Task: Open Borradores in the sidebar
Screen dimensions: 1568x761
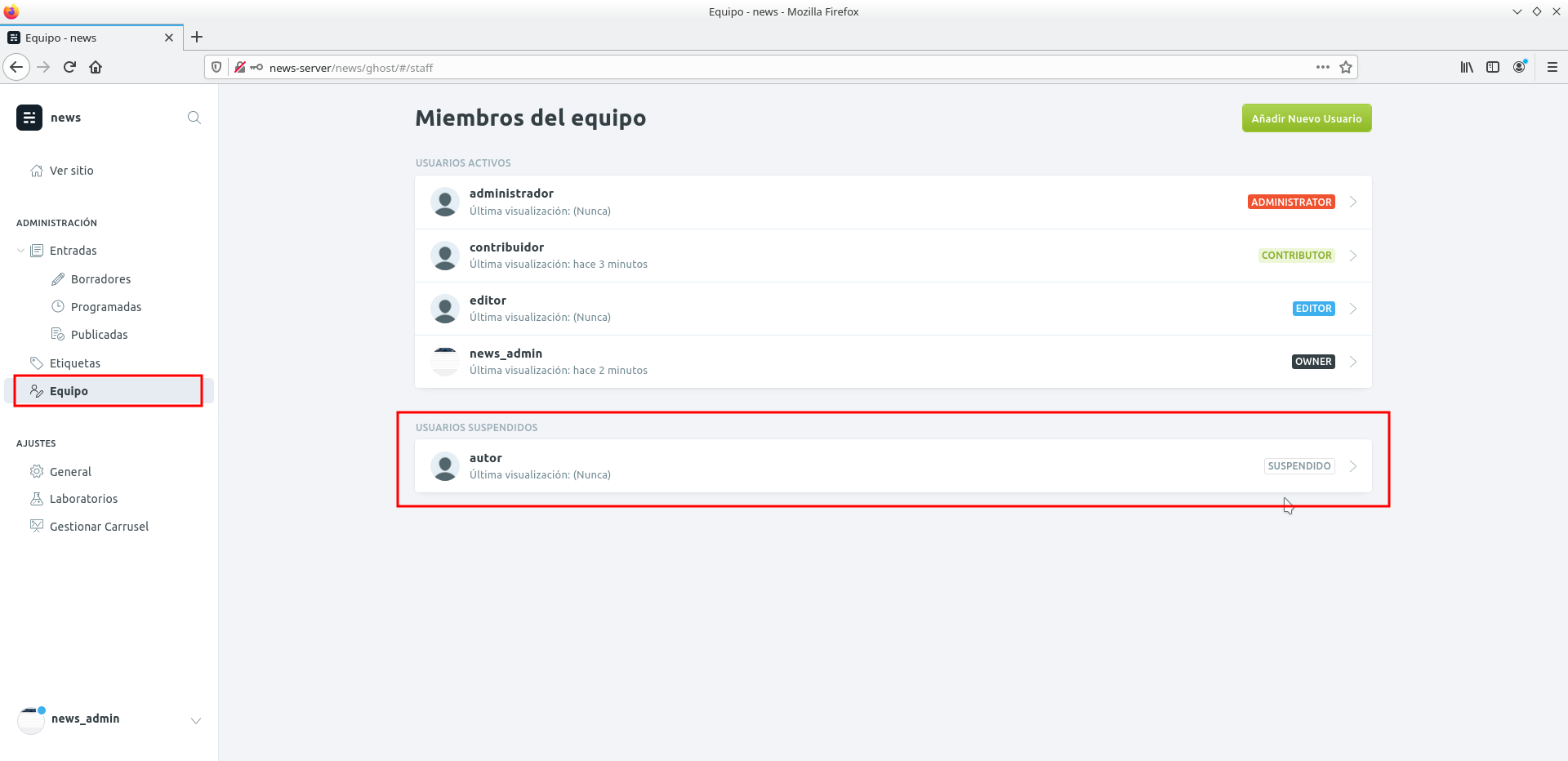Action: point(100,279)
